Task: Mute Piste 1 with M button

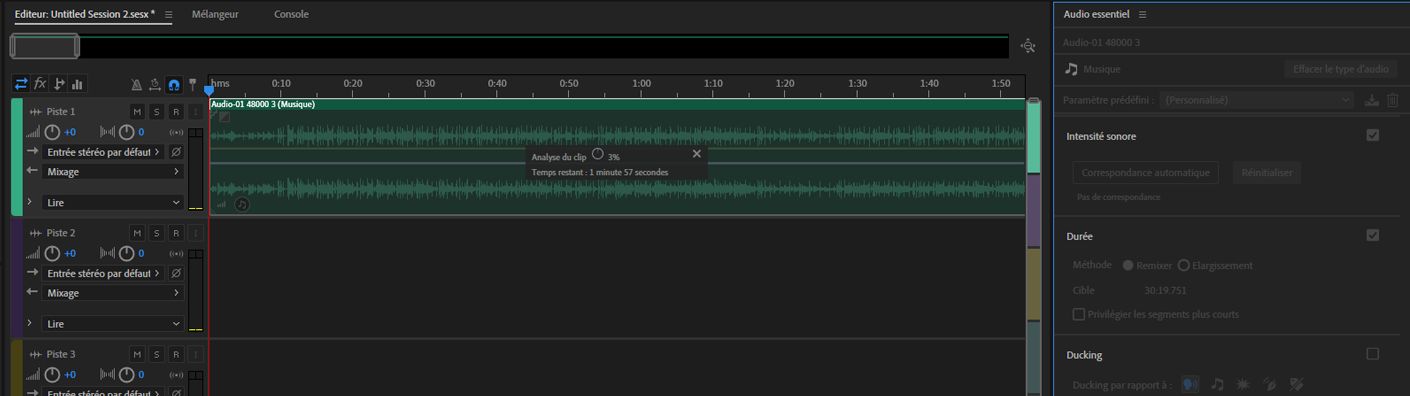Action: click(x=137, y=111)
